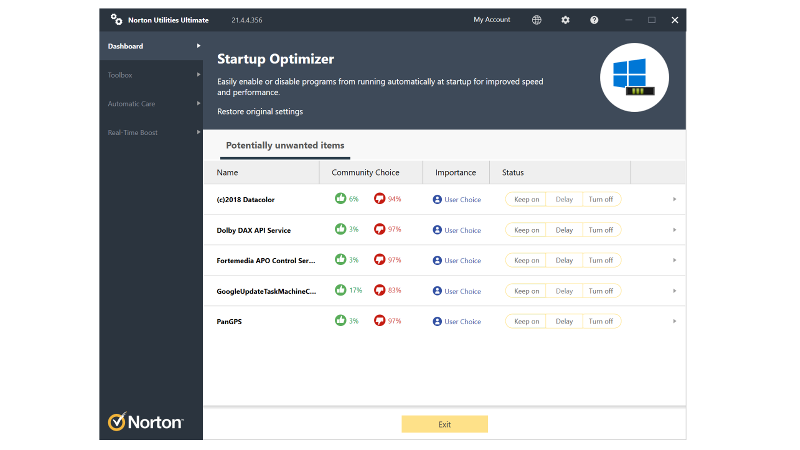
Task: Set Dolby DAX API Service to Delay
Action: point(564,230)
